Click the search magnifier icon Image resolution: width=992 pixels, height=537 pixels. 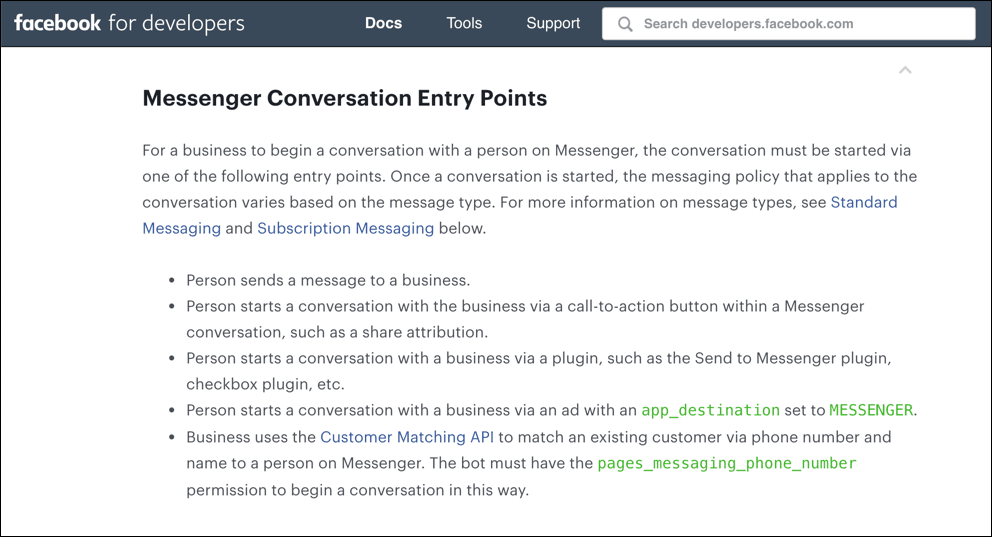[625, 24]
